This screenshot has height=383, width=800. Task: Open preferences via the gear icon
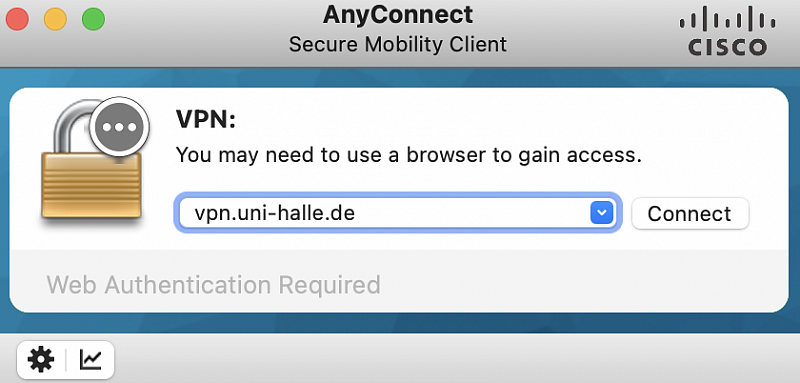tap(41, 360)
